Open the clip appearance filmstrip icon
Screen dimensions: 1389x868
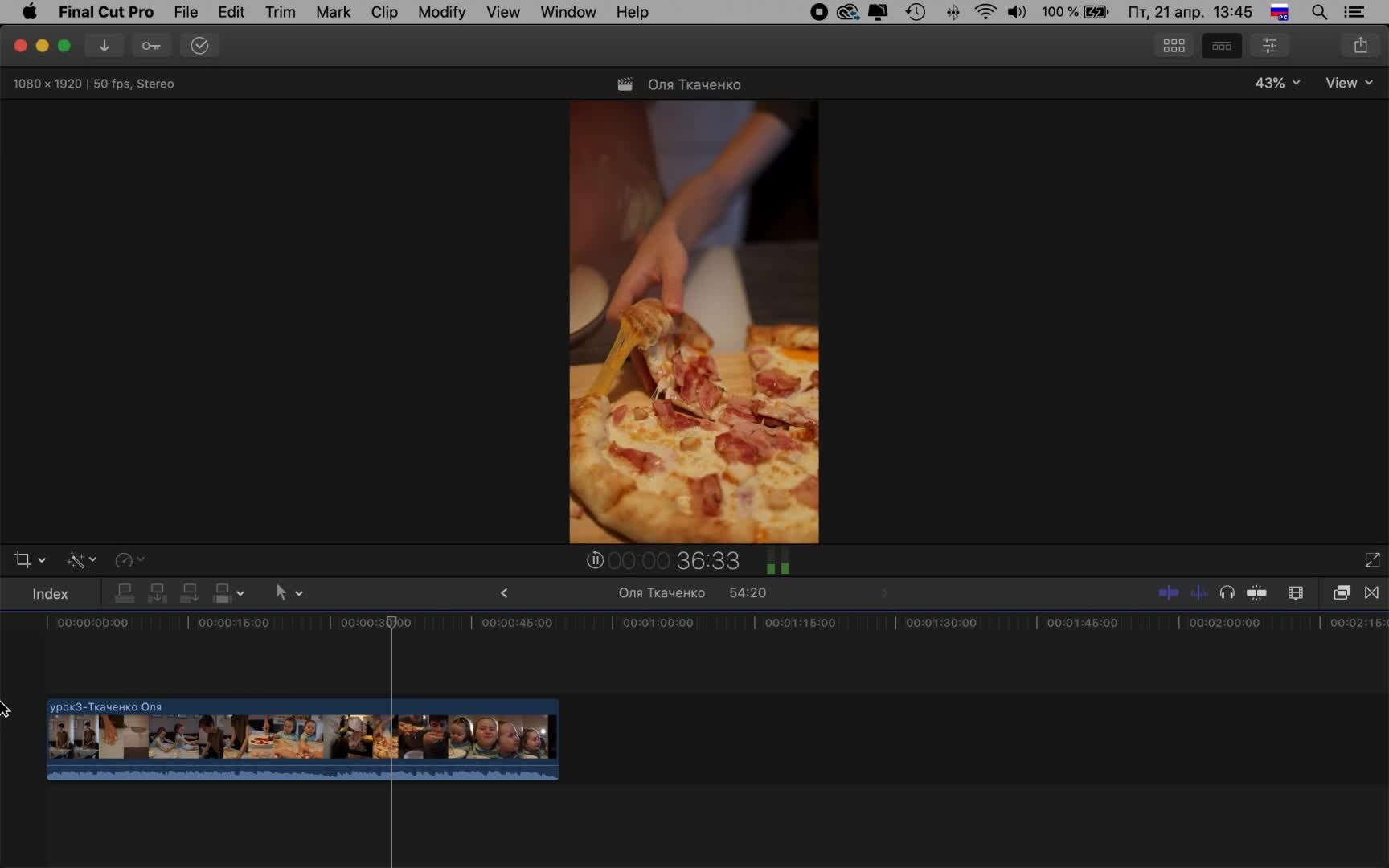tap(1295, 593)
